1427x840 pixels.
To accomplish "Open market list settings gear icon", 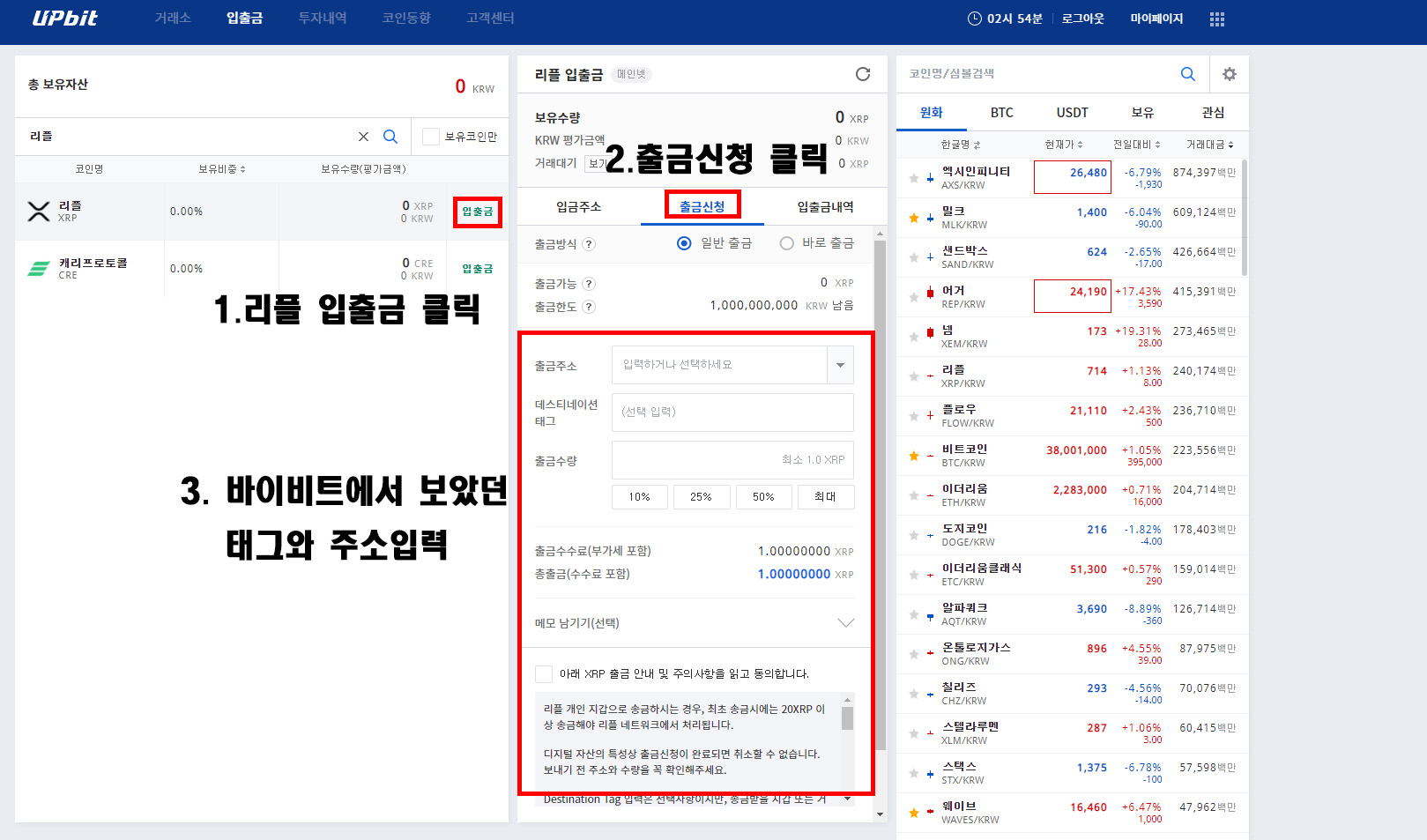I will click(1229, 74).
